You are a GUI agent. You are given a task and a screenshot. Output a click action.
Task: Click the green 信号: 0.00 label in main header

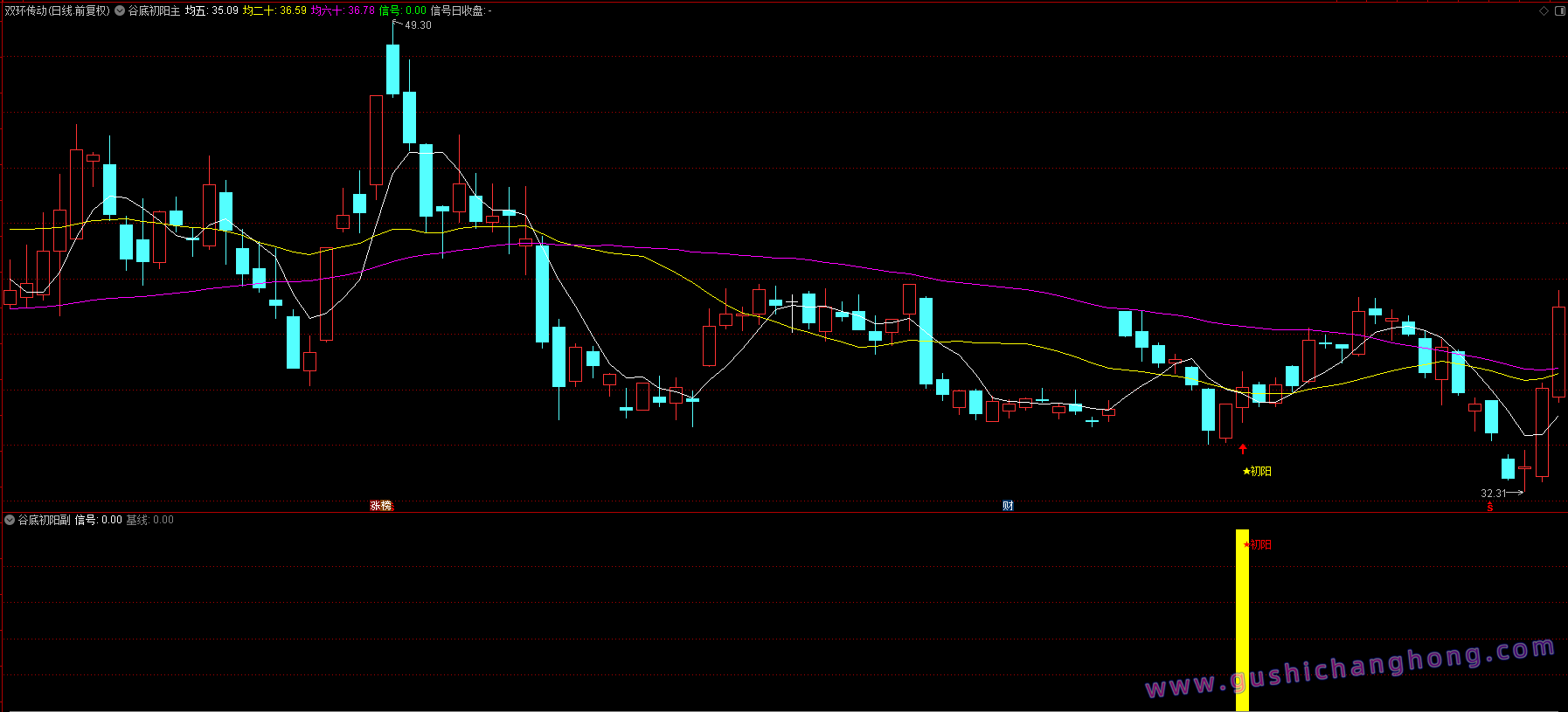(x=403, y=11)
